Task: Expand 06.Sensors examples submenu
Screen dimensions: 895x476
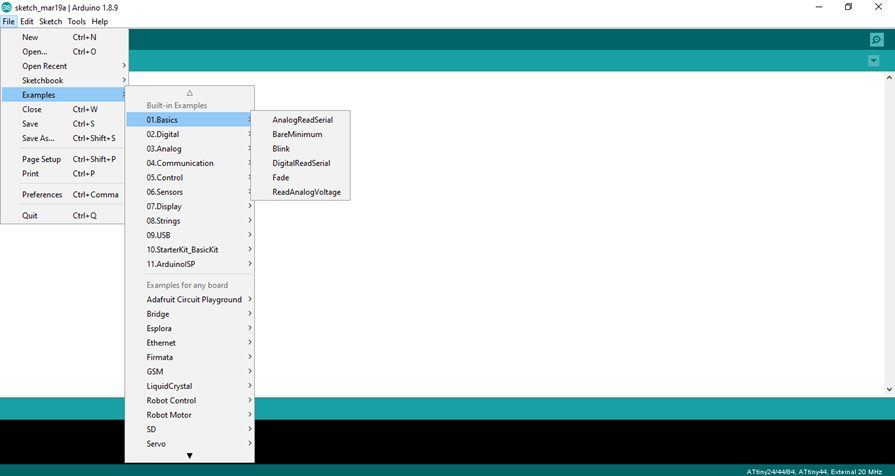Action: click(190, 192)
